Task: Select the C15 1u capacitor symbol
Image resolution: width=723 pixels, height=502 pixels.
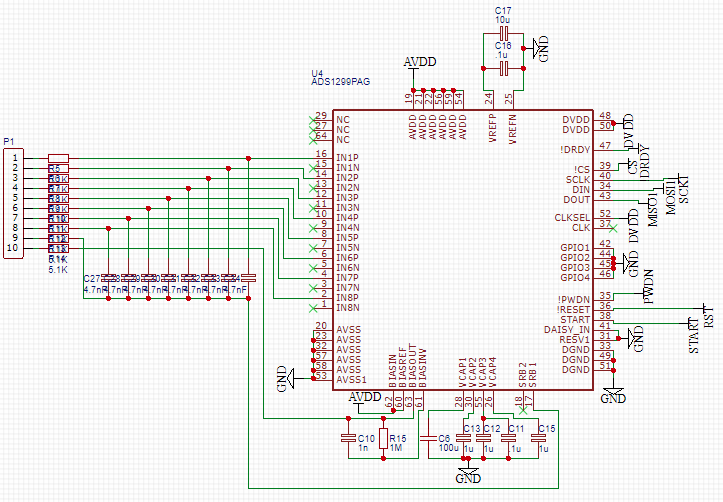Action: point(538,438)
